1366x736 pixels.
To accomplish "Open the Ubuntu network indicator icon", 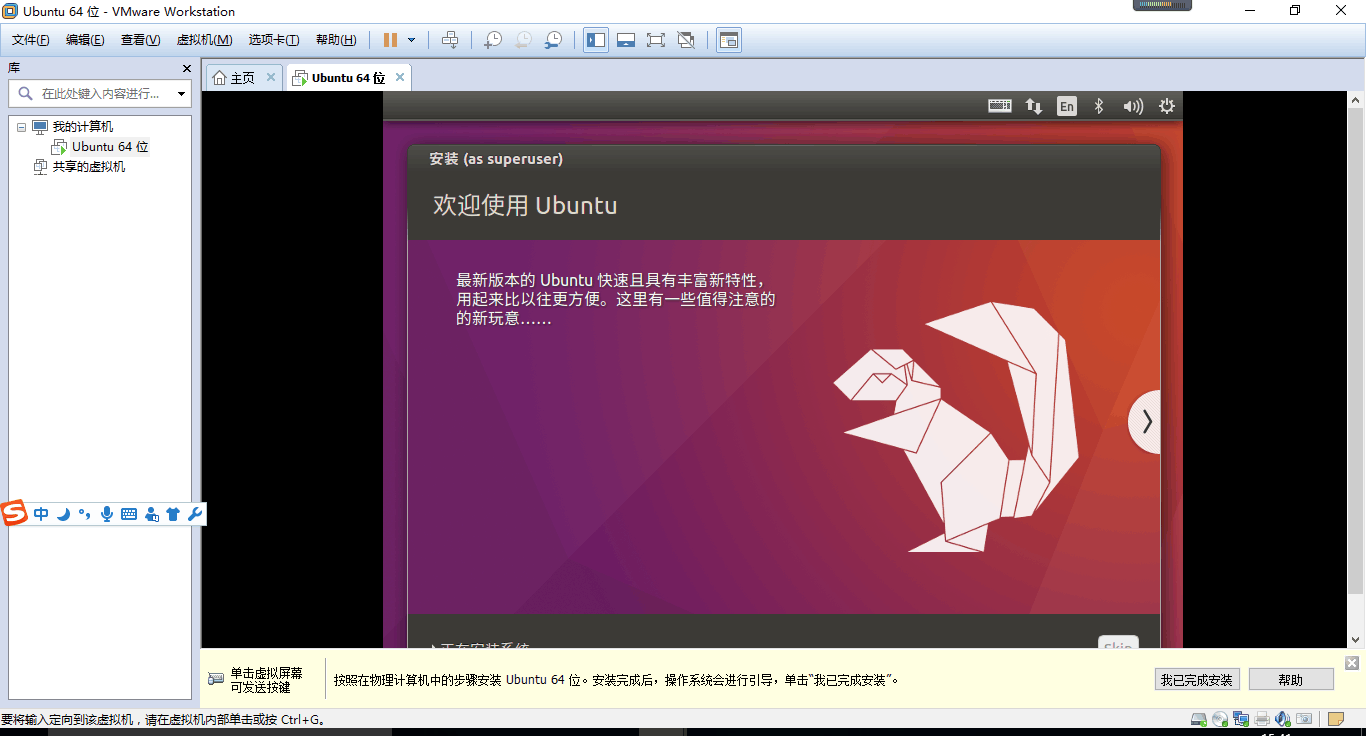I will pyautogui.click(x=1034, y=106).
